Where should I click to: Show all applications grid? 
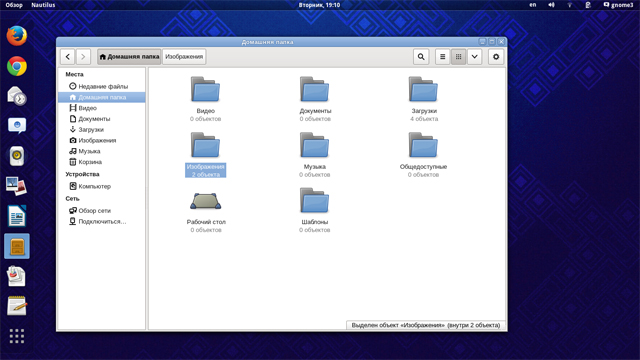click(x=17, y=336)
